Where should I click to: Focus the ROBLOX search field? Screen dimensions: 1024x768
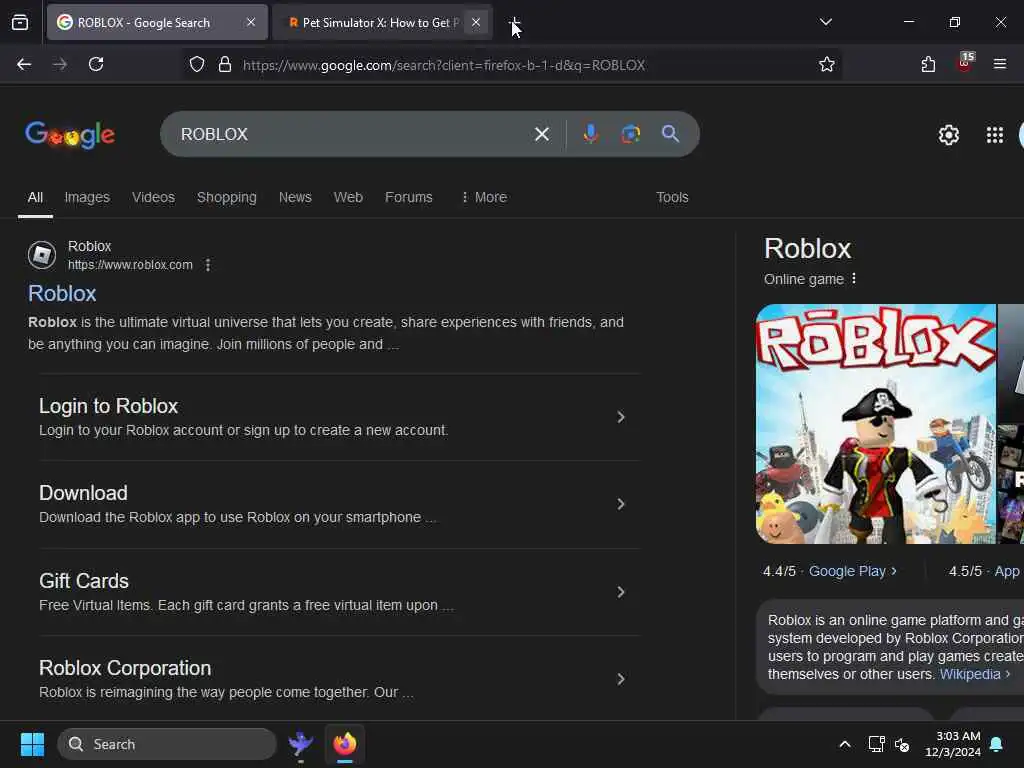(x=353, y=134)
